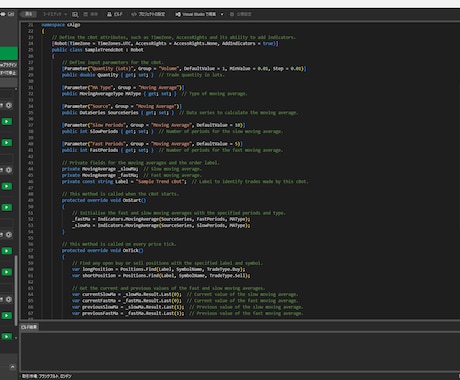
Task: Open the project settings button
Action: pyautogui.click(x=148, y=14)
